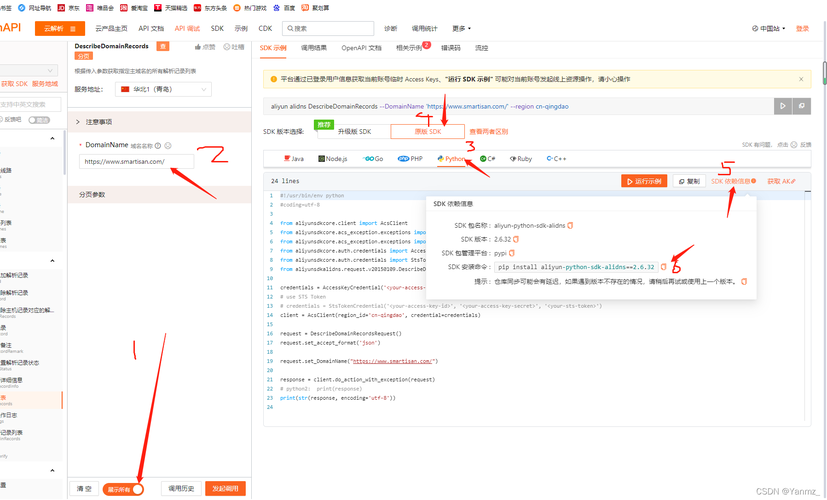Open the 东方头条 bookmark
The height and width of the screenshot is (500, 827).
(x=210, y=8)
